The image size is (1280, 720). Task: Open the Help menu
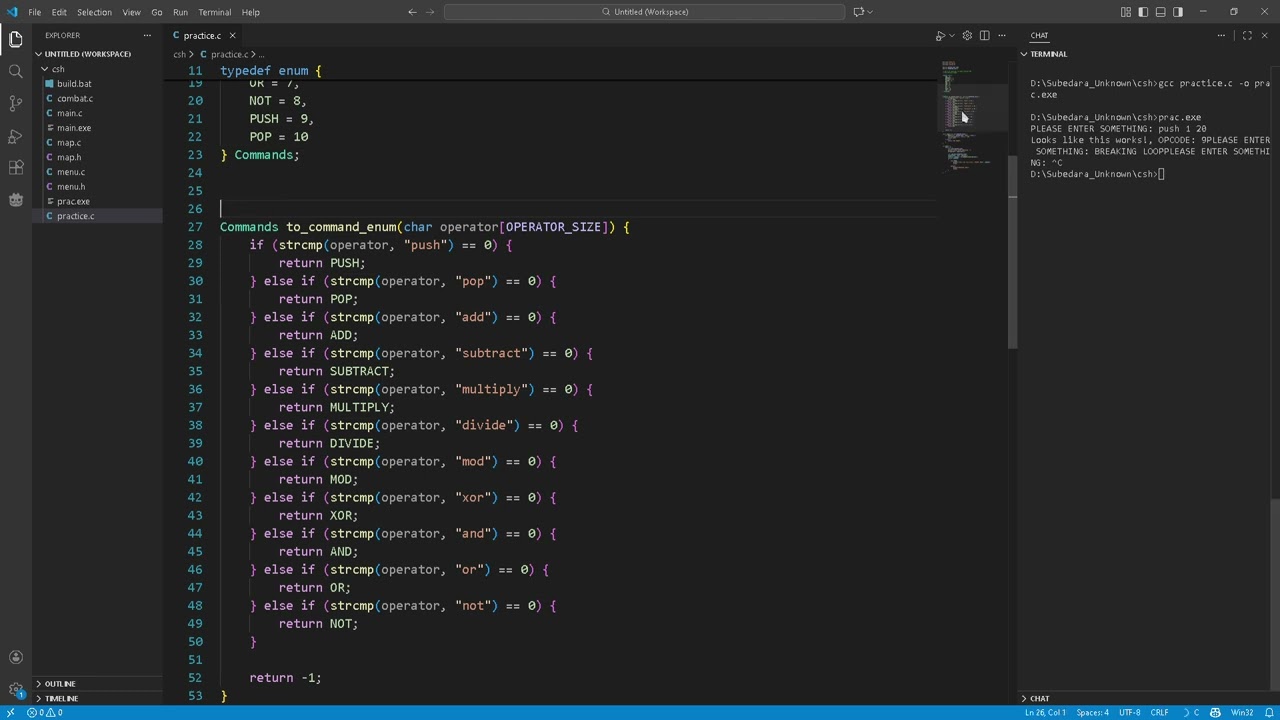click(x=250, y=12)
